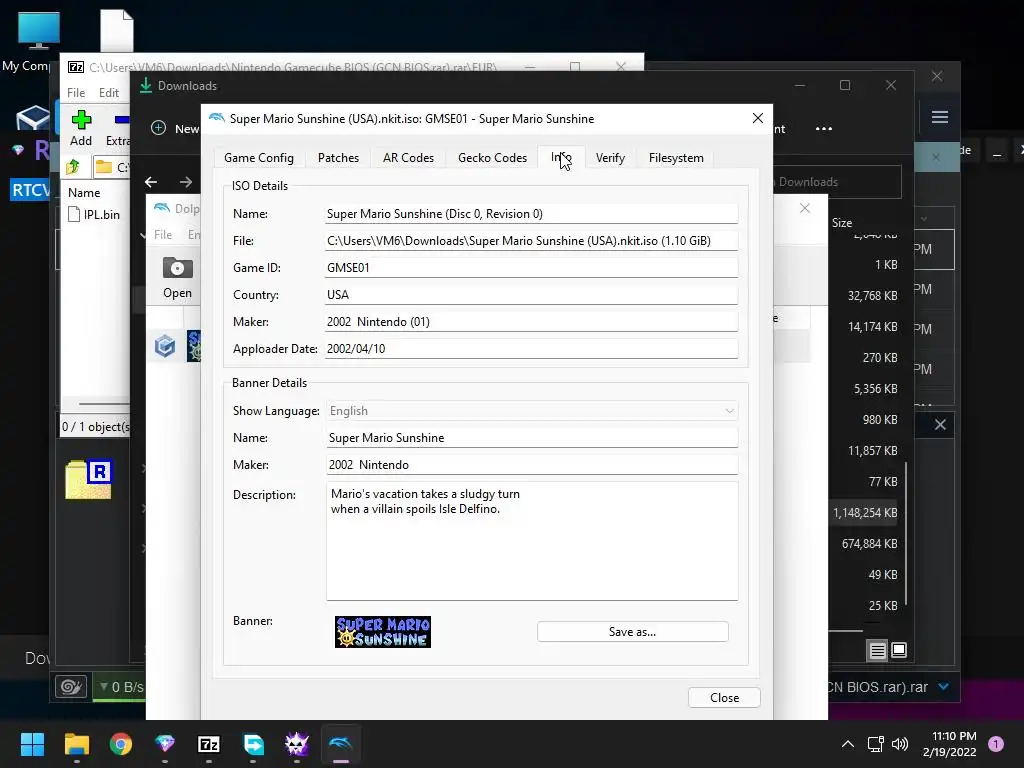Open 7-Zip Edit menu
1024x768 pixels.
pos(108,93)
